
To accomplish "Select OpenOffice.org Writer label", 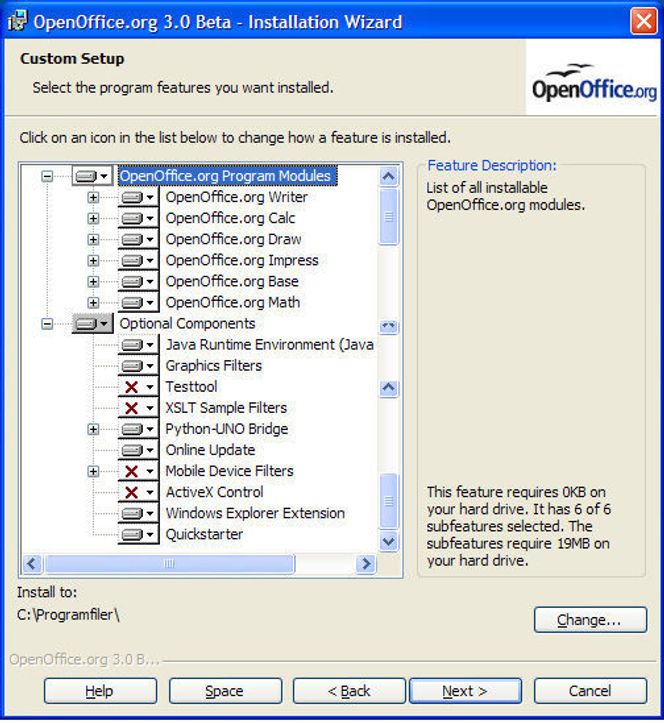I will 237,197.
